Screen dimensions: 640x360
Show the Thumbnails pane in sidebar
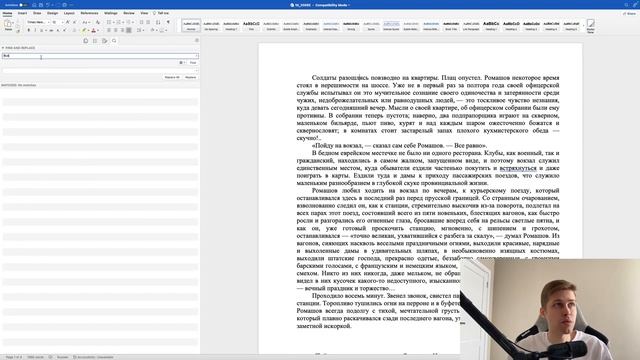click(86, 41)
